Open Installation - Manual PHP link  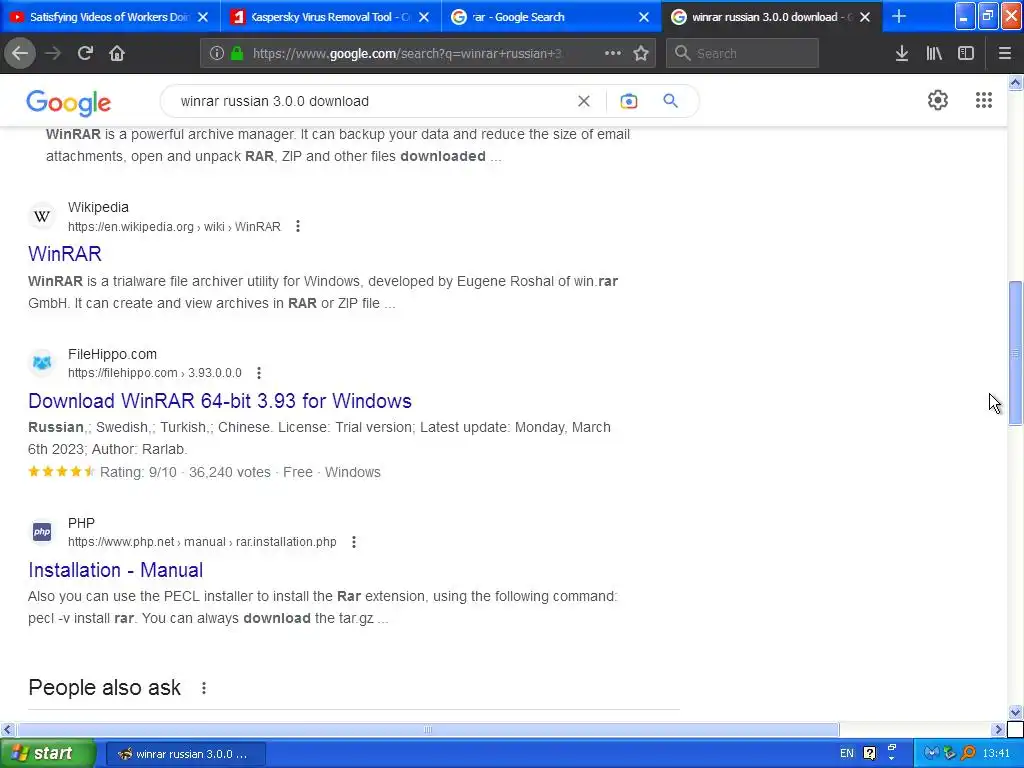pyautogui.click(x=116, y=569)
